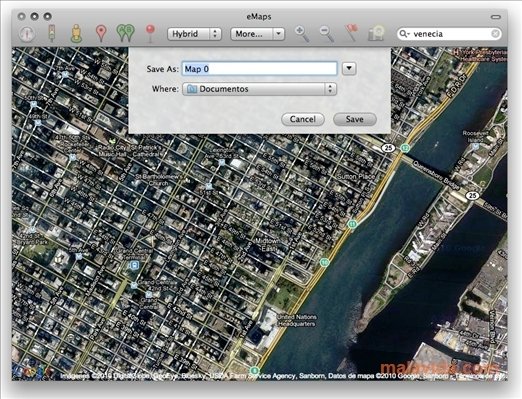The width and height of the screenshot is (522, 399).
Task: Zoom out with the minus magnifier
Action: tap(327, 34)
